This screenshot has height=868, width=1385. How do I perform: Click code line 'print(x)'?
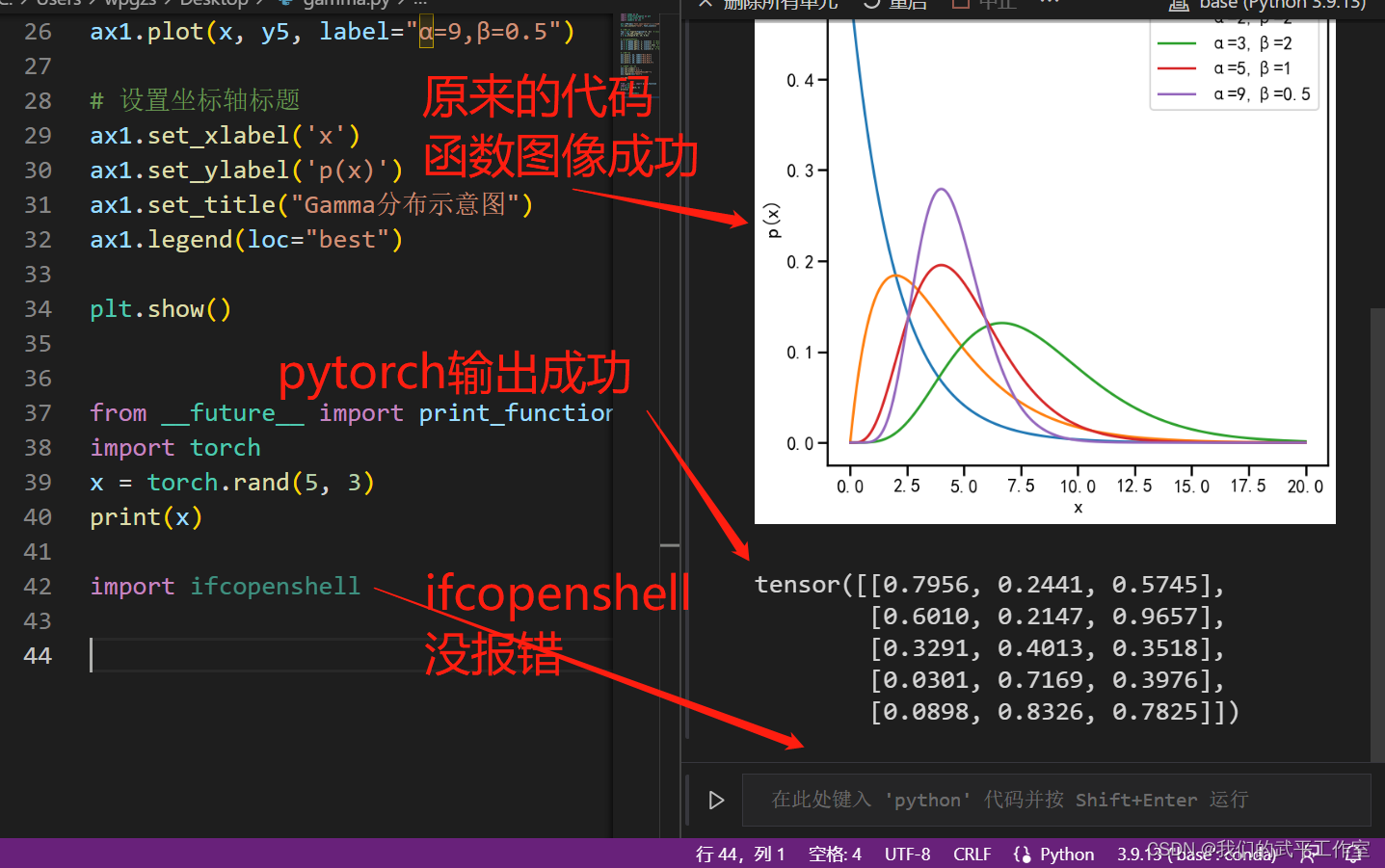146,516
